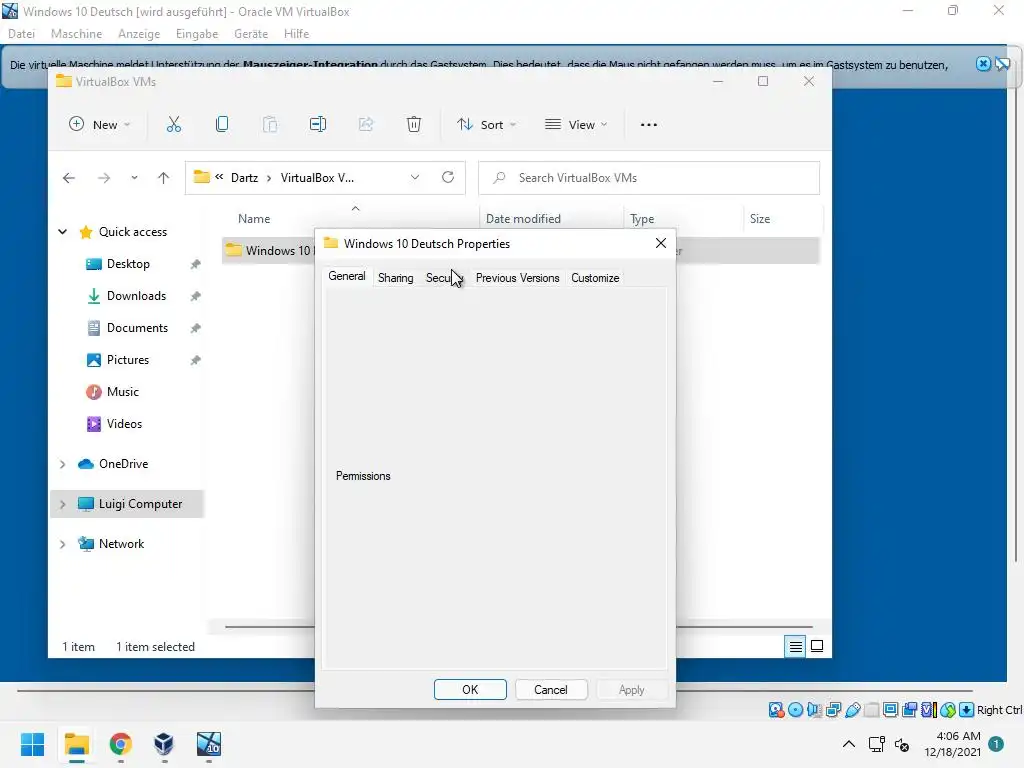Select Videos in the navigation pane

point(124,424)
